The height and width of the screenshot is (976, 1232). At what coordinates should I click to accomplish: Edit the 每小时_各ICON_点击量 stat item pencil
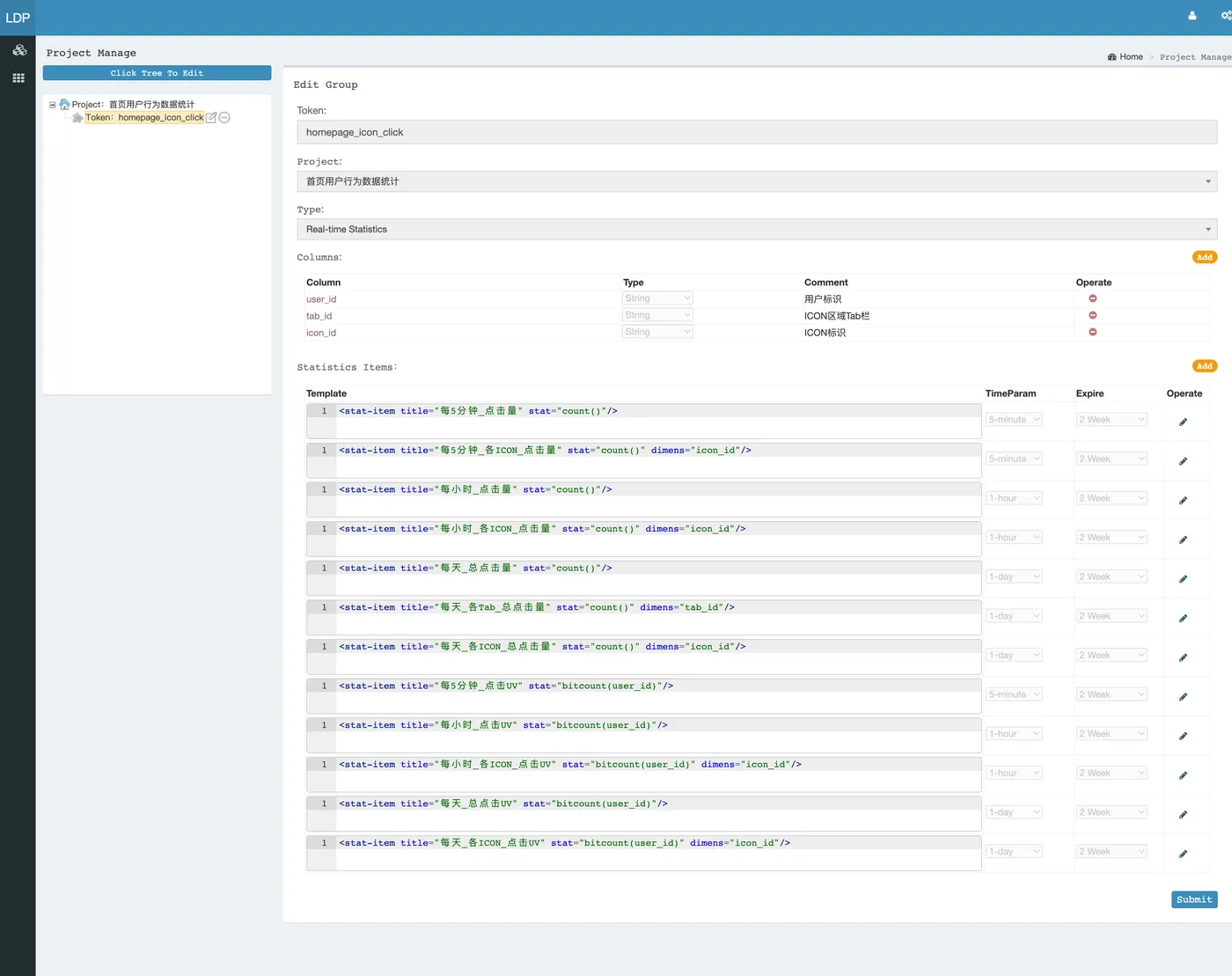(x=1183, y=539)
